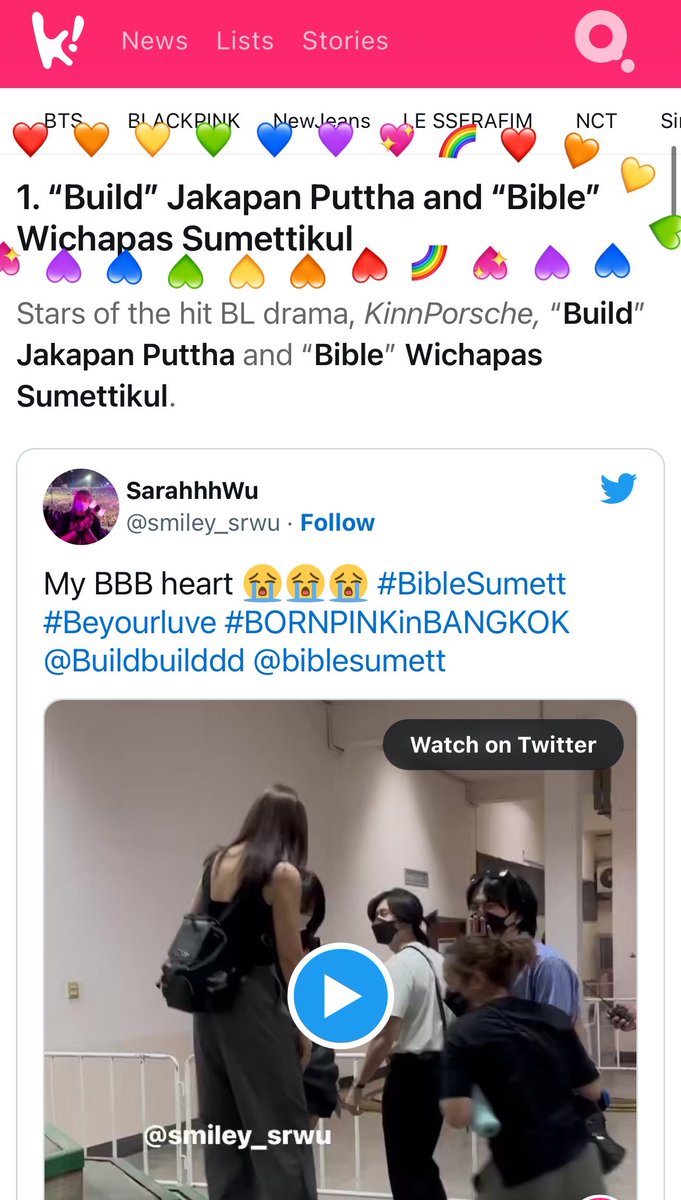Open the News menu item
Screen dimensions: 681x1200
click(x=154, y=41)
